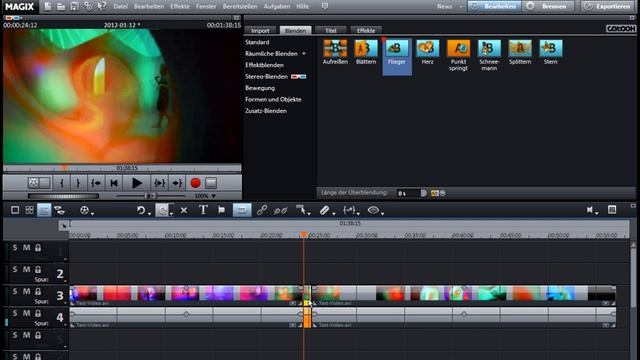The height and width of the screenshot is (360, 640).
Task: Click the new project file icon
Action: coord(48,6)
